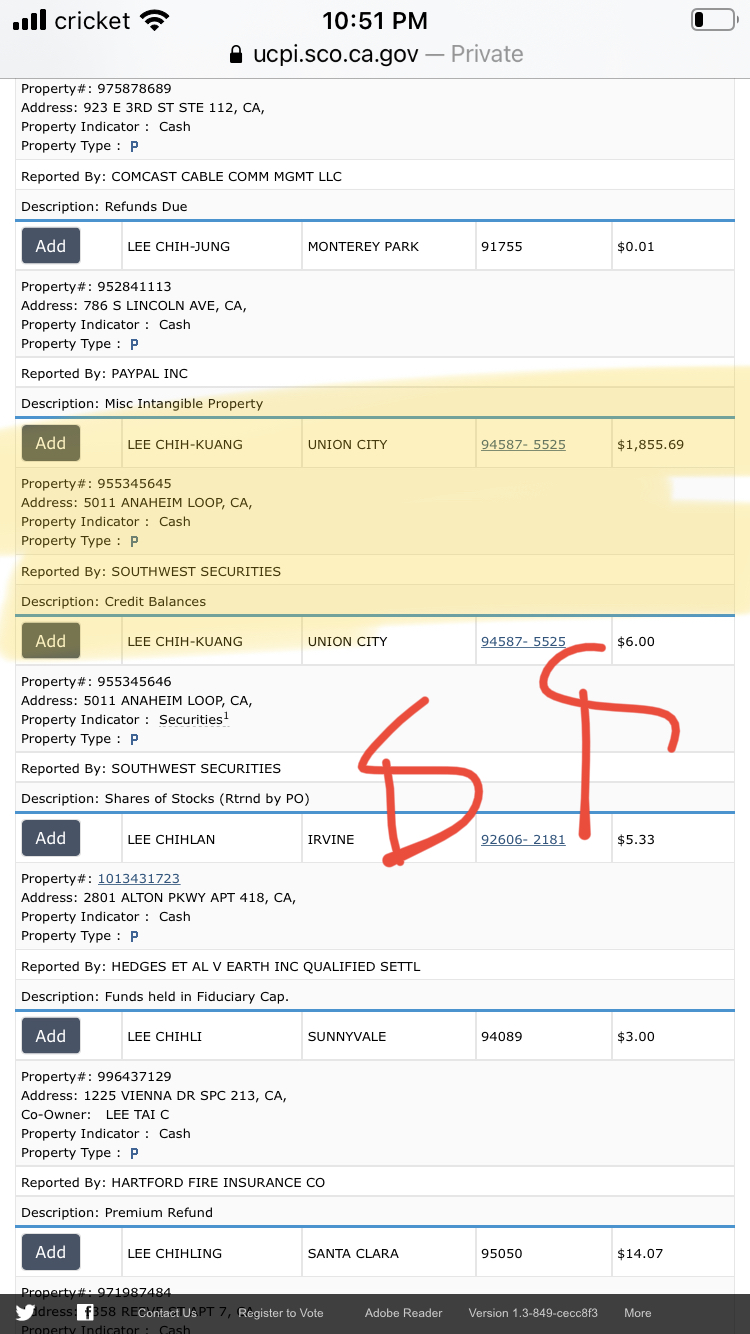
Task: Click Co-Owner: LEE TAI C line
Action: pyautogui.click(x=95, y=1114)
